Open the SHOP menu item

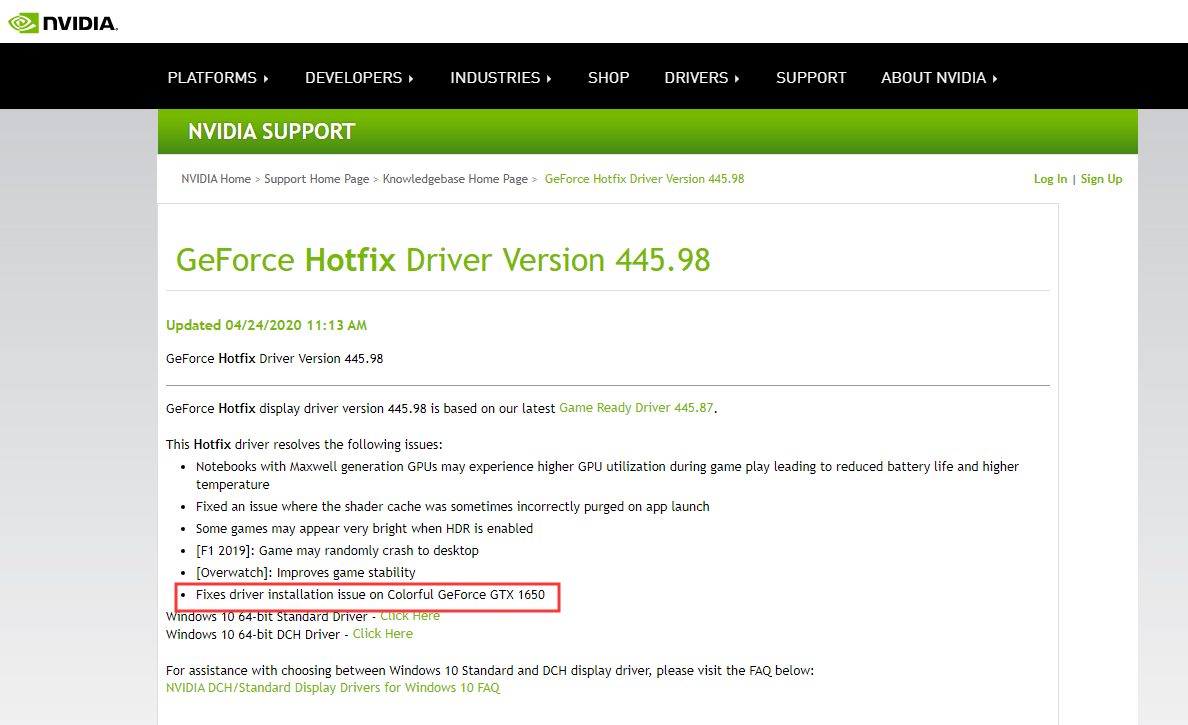coord(608,78)
